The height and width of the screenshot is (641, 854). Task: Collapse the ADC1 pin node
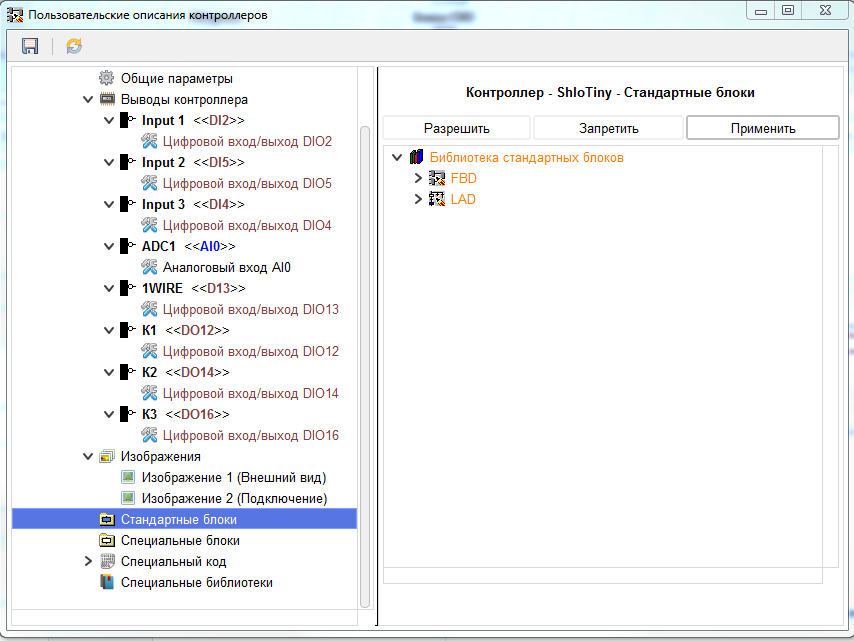109,246
